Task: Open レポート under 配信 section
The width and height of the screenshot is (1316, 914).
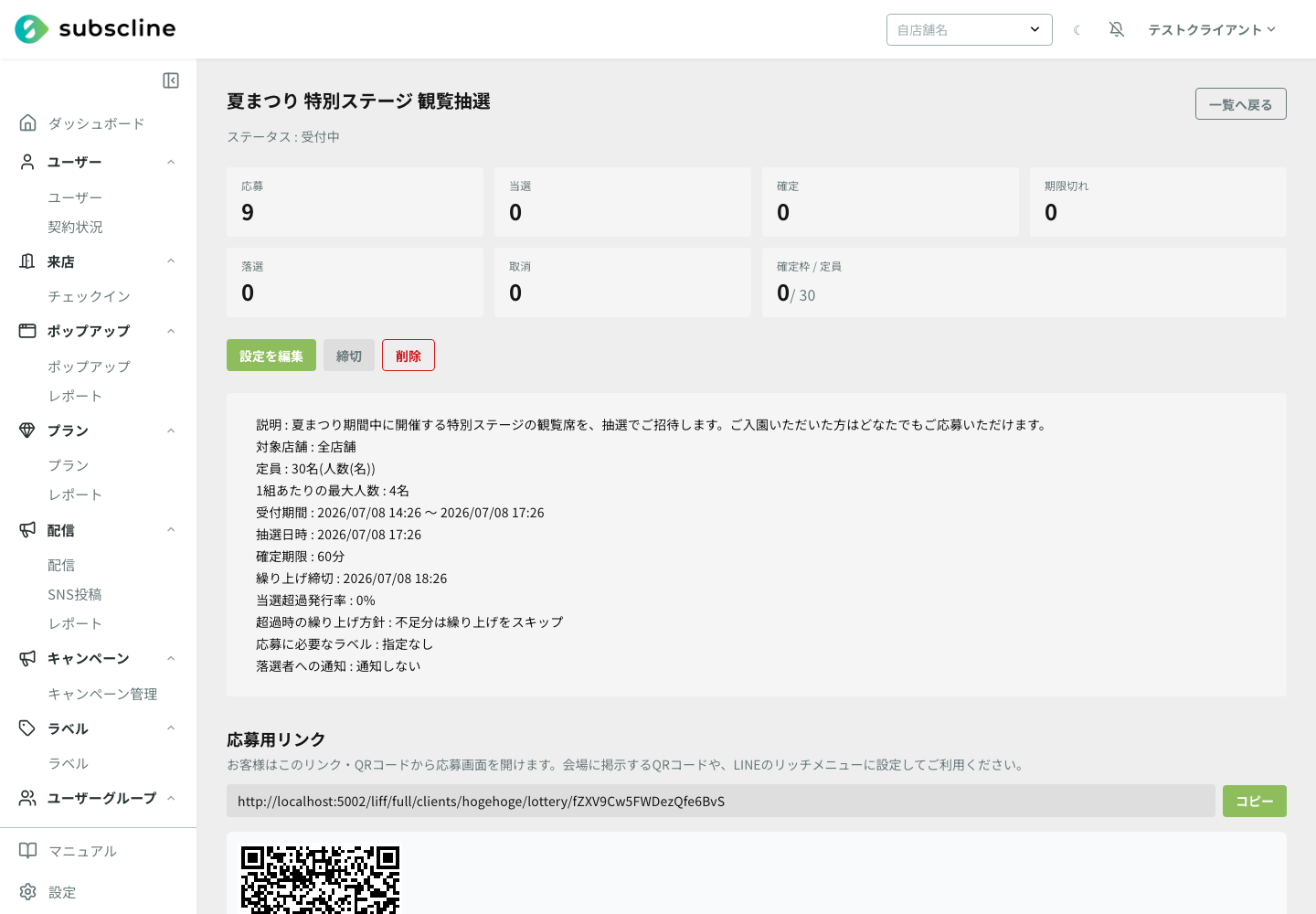Action: tap(75, 623)
